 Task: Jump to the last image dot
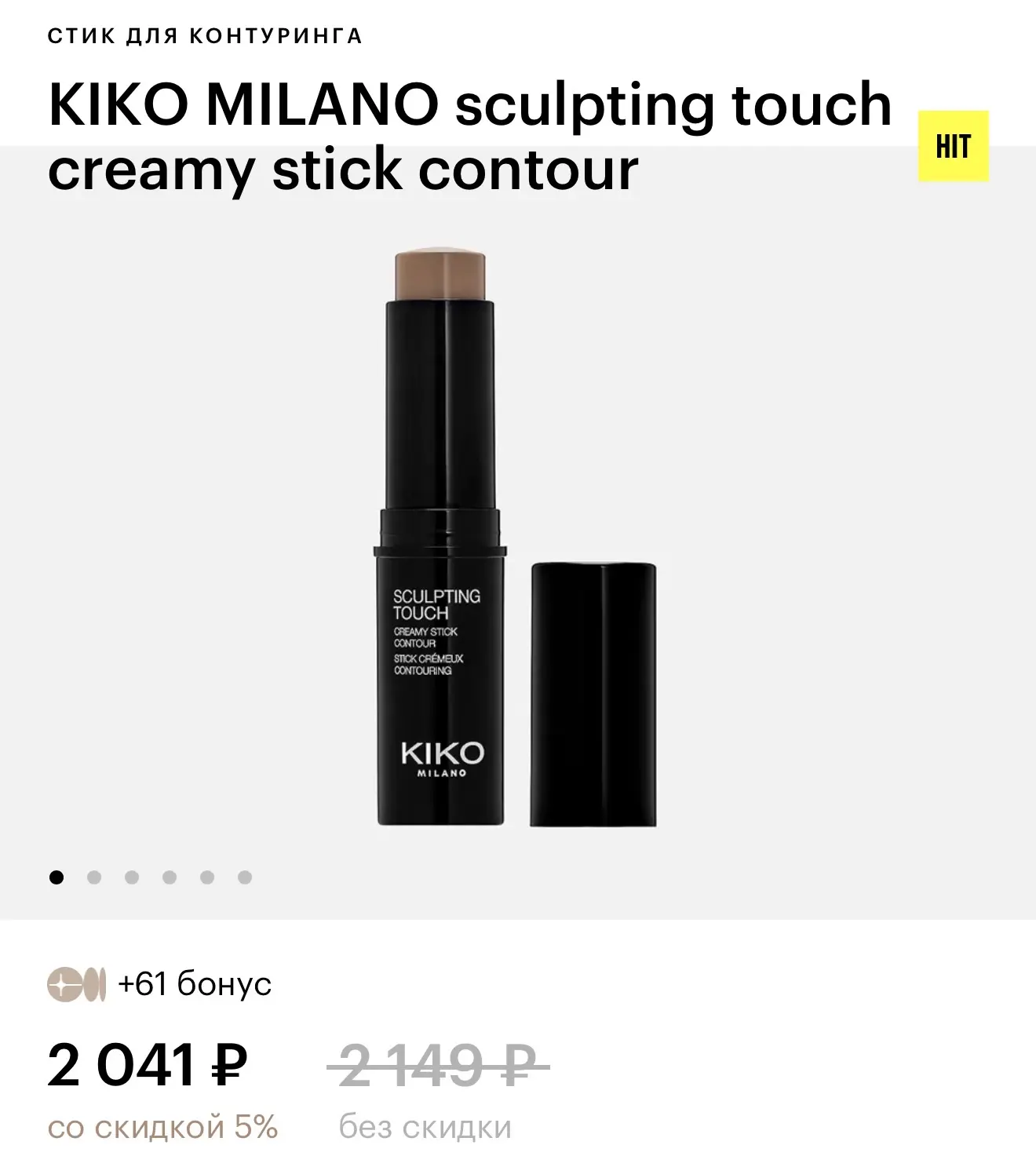tap(245, 877)
